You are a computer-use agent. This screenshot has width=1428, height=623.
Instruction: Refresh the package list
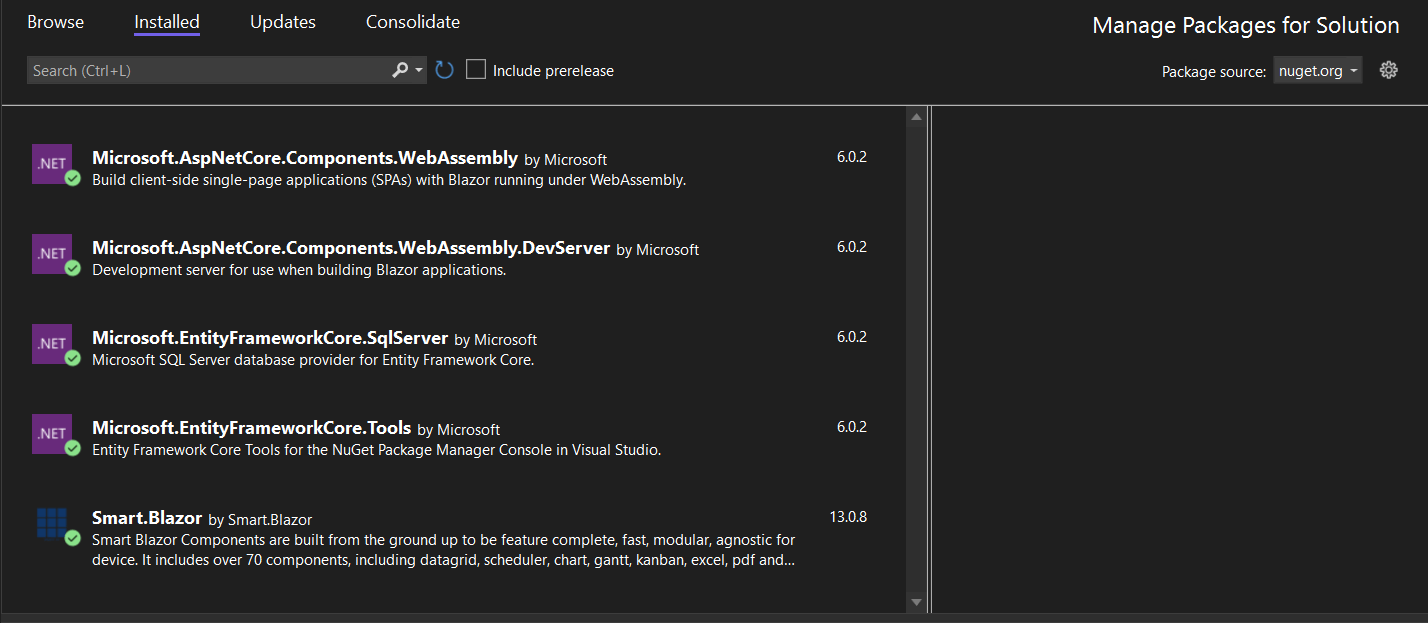pyautogui.click(x=445, y=70)
